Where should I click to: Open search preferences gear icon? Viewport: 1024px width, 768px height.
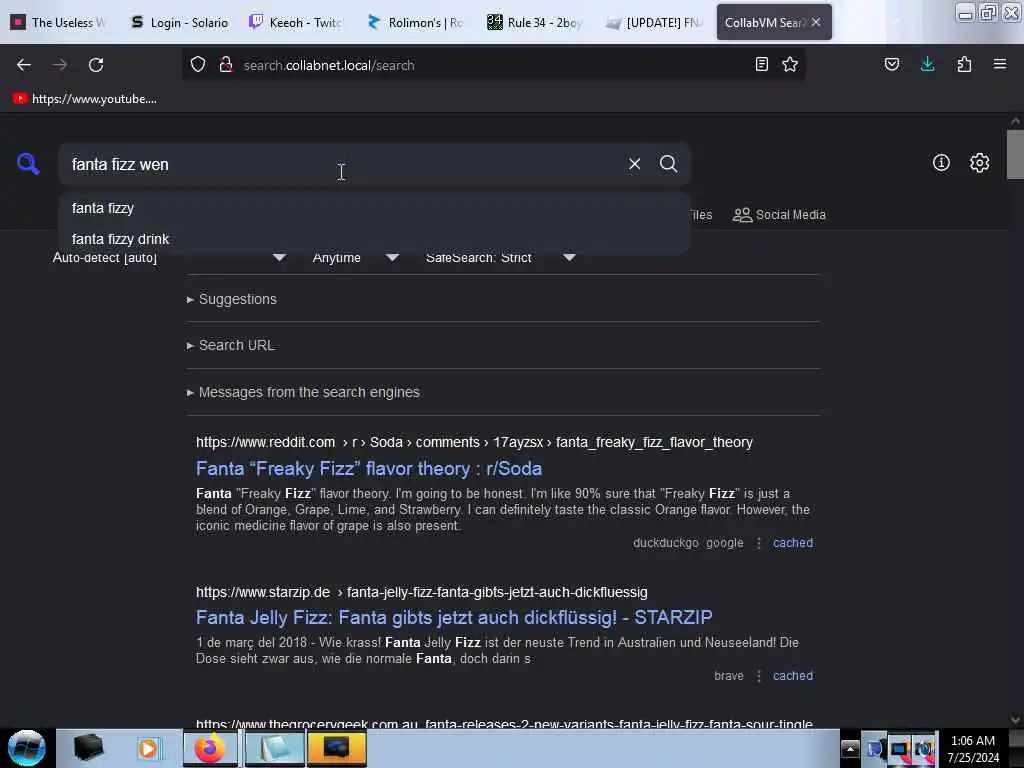pos(979,163)
